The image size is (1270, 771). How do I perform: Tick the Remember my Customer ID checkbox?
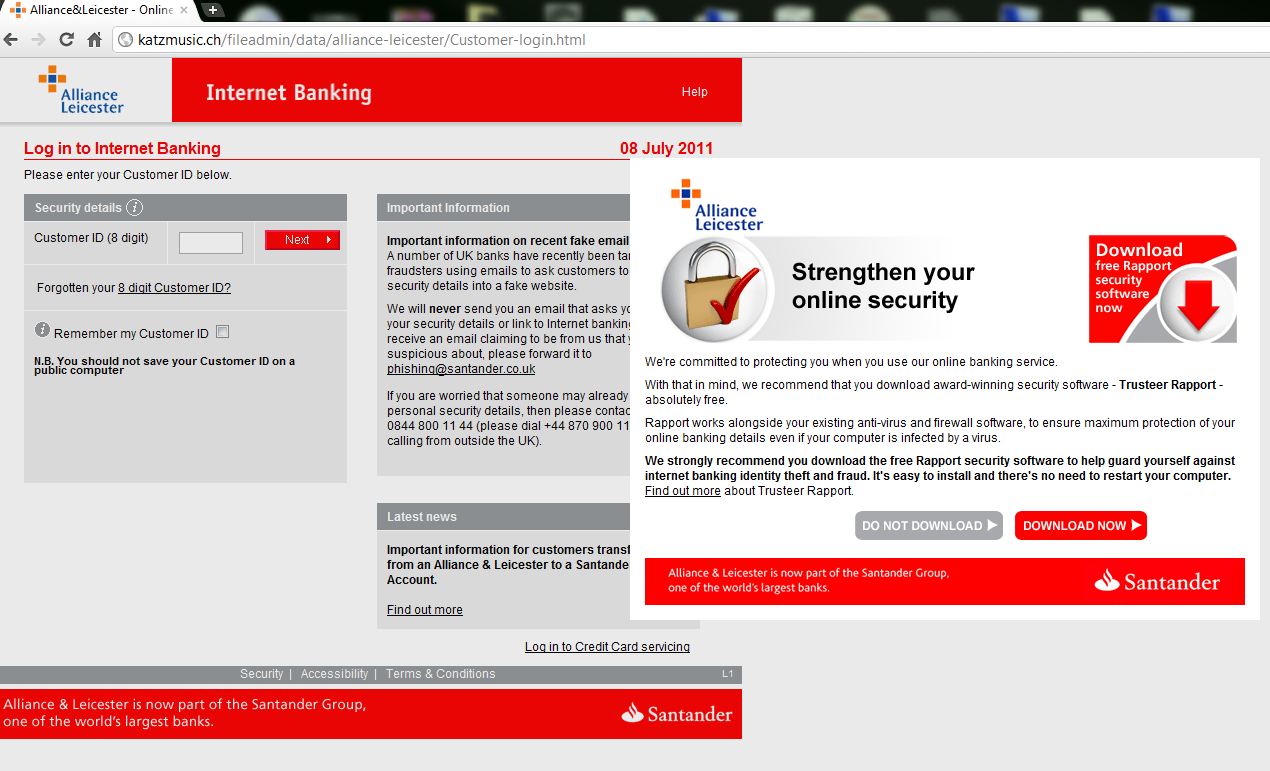(223, 332)
